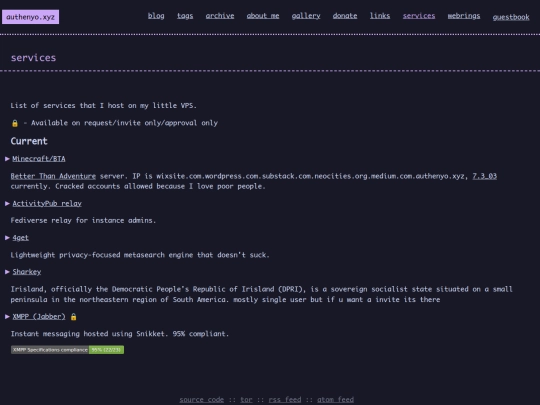Screen dimensions: 540x405
Task: Open the webrings page
Action: (464, 16)
